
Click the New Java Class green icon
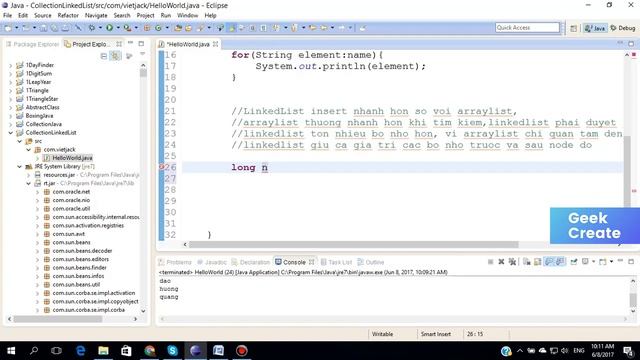pyautogui.click(x=158, y=28)
